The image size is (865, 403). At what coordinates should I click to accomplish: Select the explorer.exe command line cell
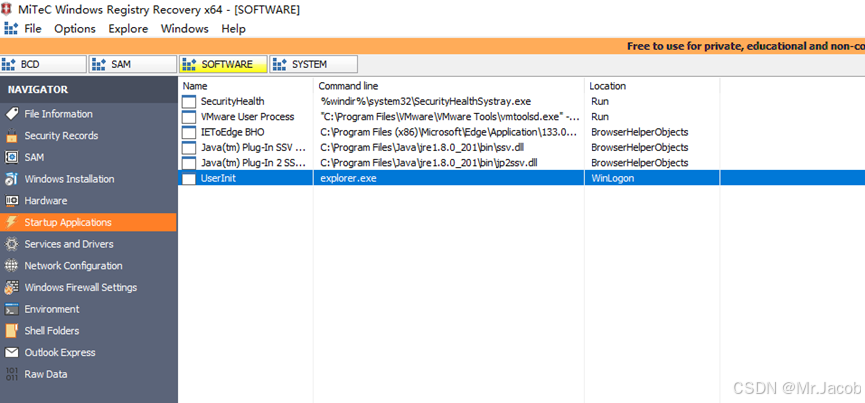[449, 179]
